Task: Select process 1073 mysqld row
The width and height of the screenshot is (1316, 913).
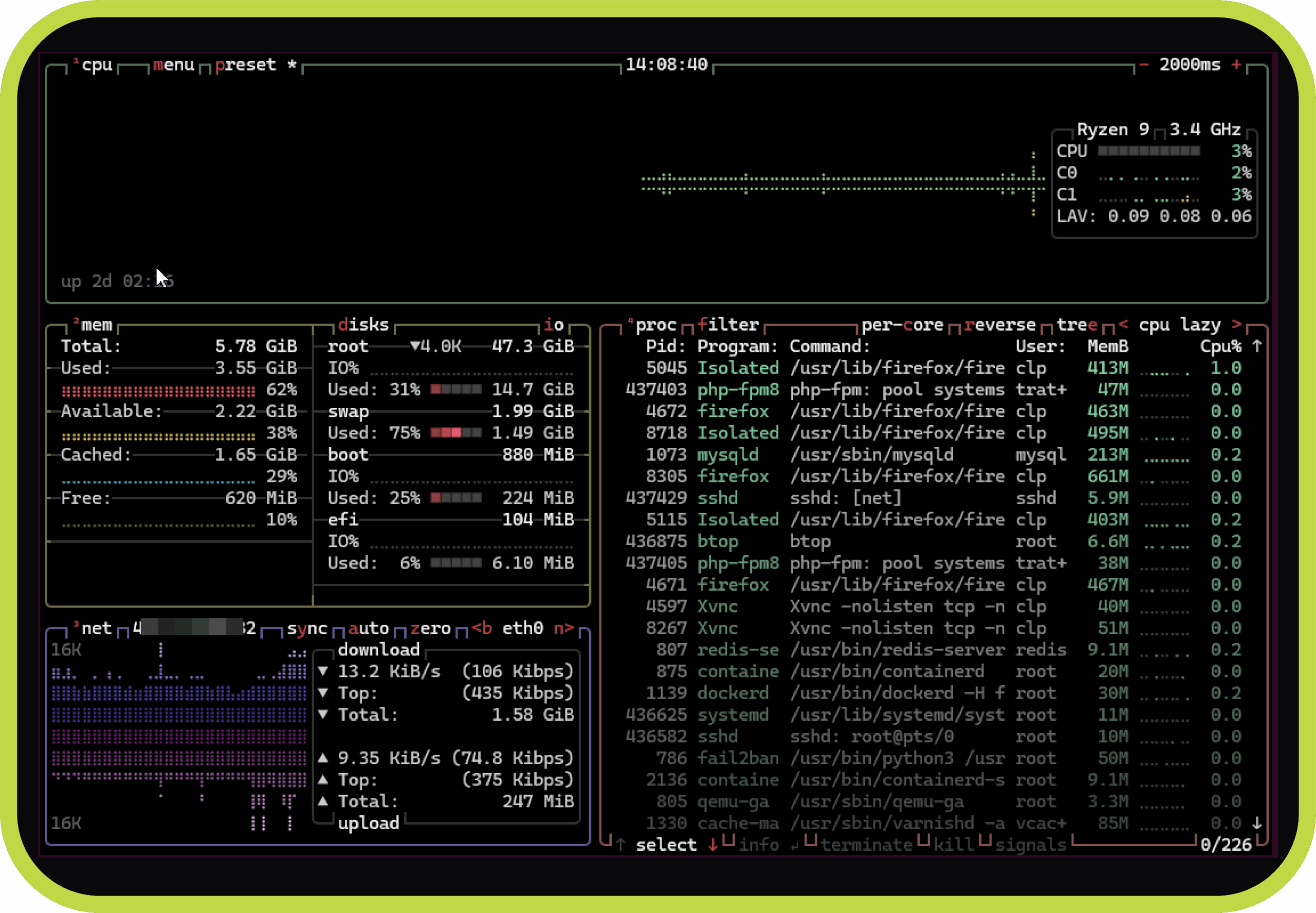Action: point(934,455)
